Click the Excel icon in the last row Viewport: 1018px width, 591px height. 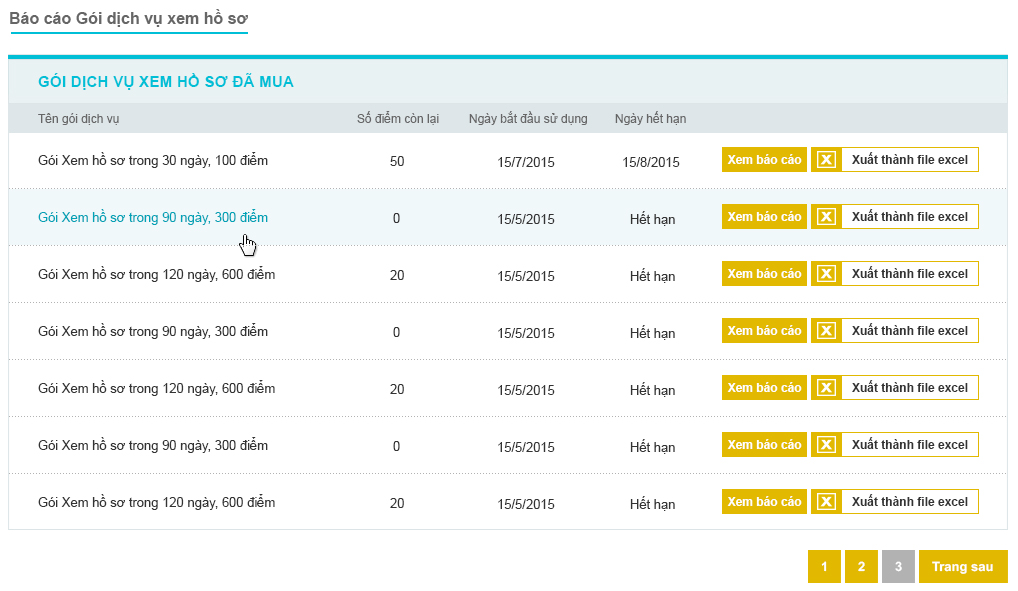(826, 502)
